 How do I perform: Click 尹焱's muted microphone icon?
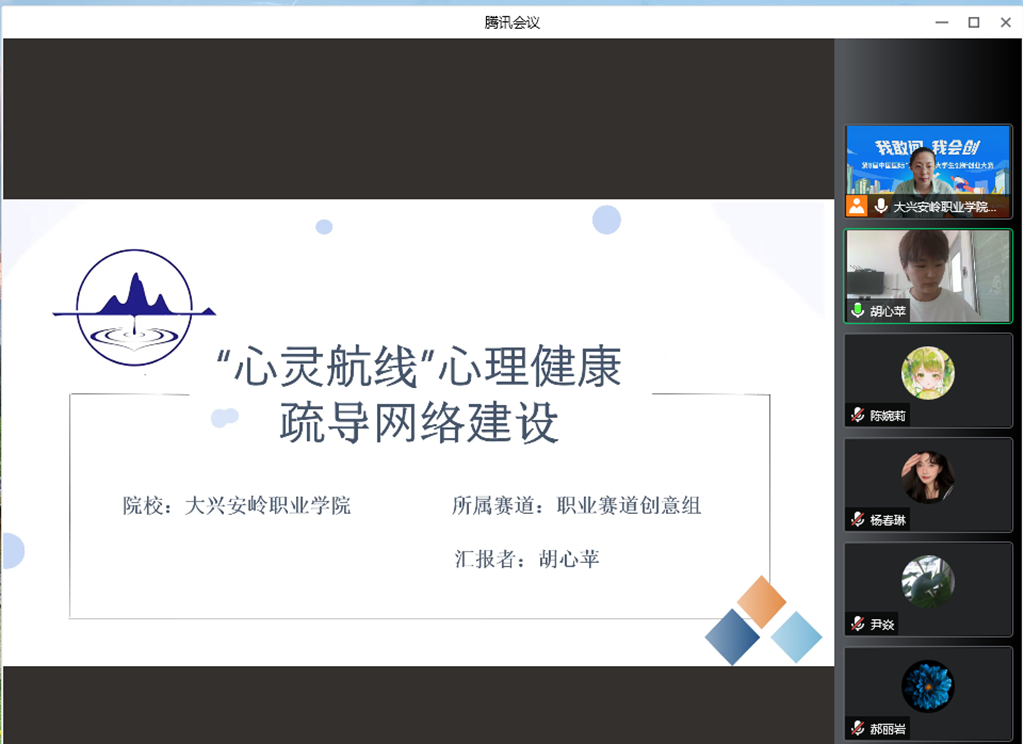(857, 624)
